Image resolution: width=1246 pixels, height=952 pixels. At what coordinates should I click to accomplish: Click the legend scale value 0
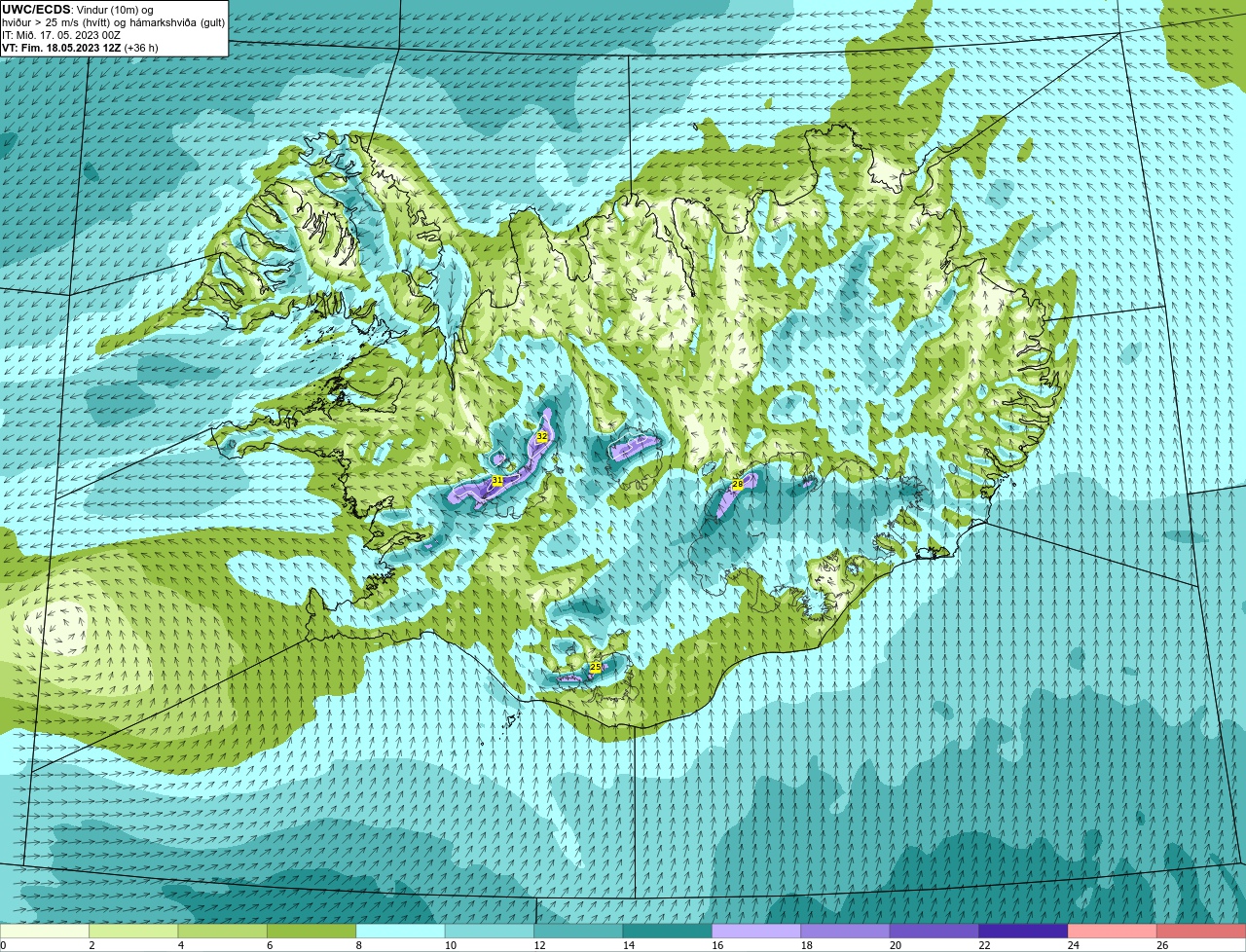[x=3, y=945]
